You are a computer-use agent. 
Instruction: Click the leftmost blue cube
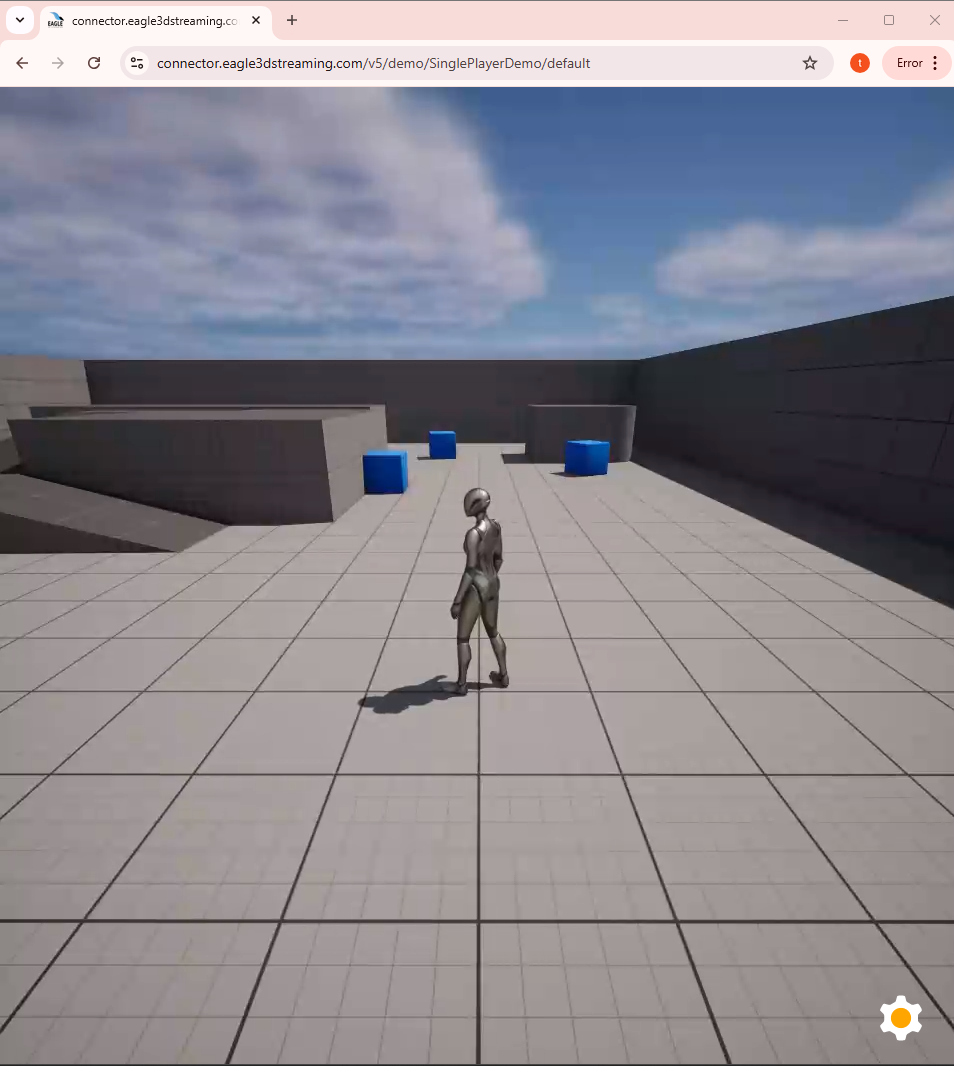385,471
